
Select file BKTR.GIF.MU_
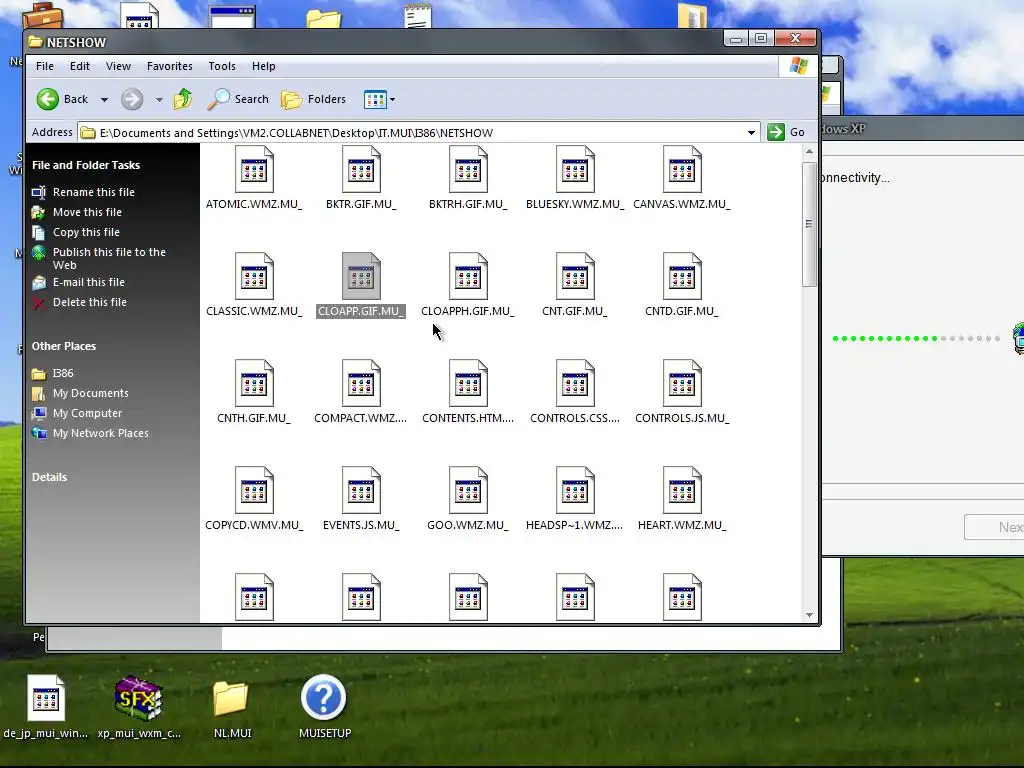click(361, 178)
